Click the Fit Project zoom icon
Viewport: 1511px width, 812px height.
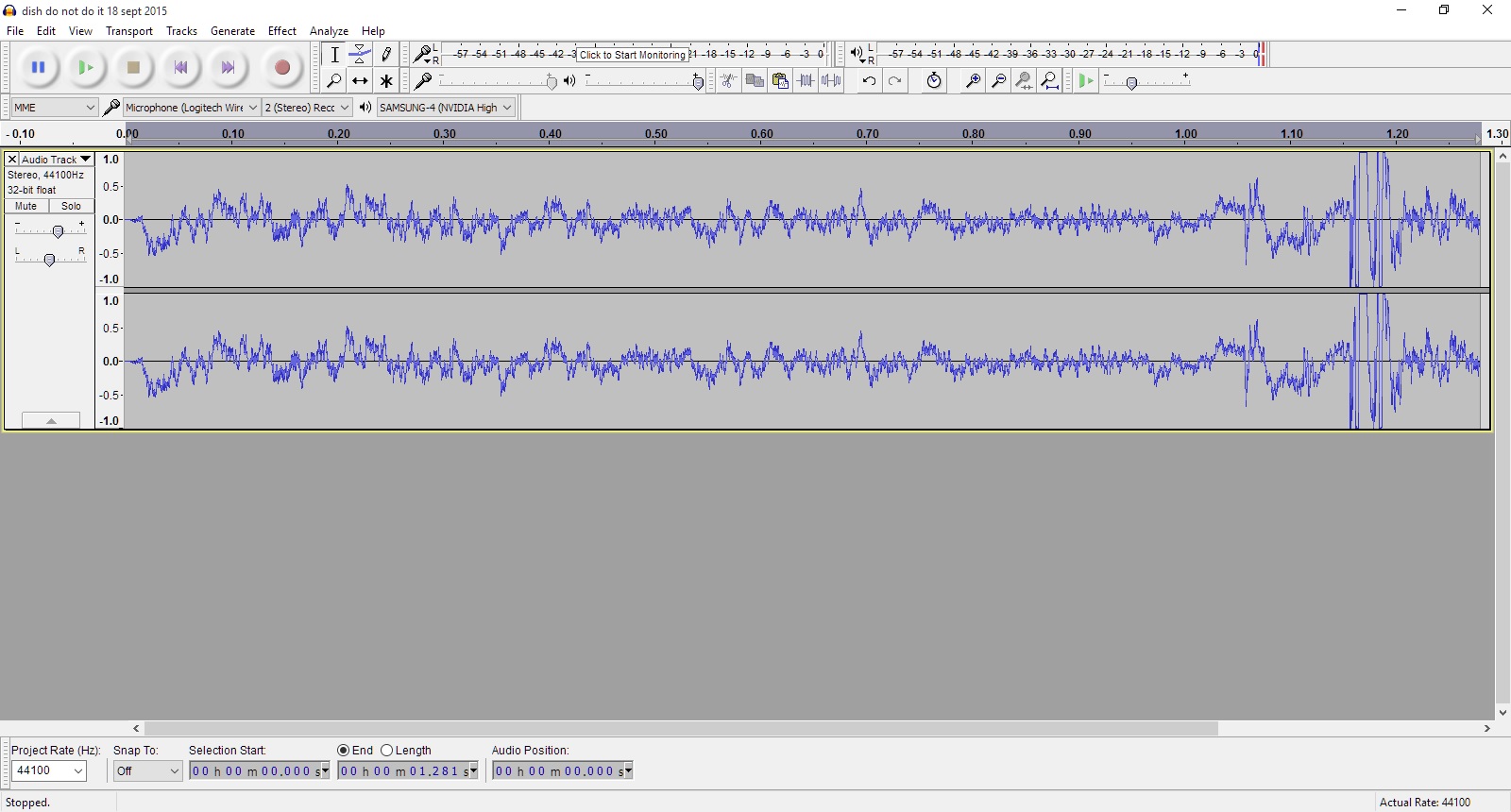(1049, 81)
